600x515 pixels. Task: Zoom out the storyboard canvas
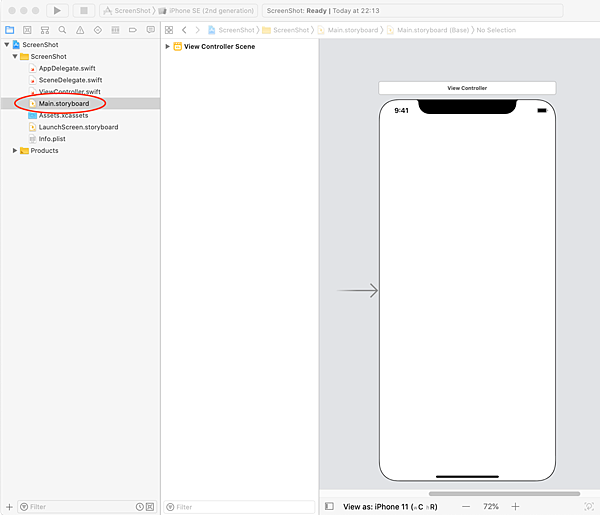pyautogui.click(x=466, y=507)
